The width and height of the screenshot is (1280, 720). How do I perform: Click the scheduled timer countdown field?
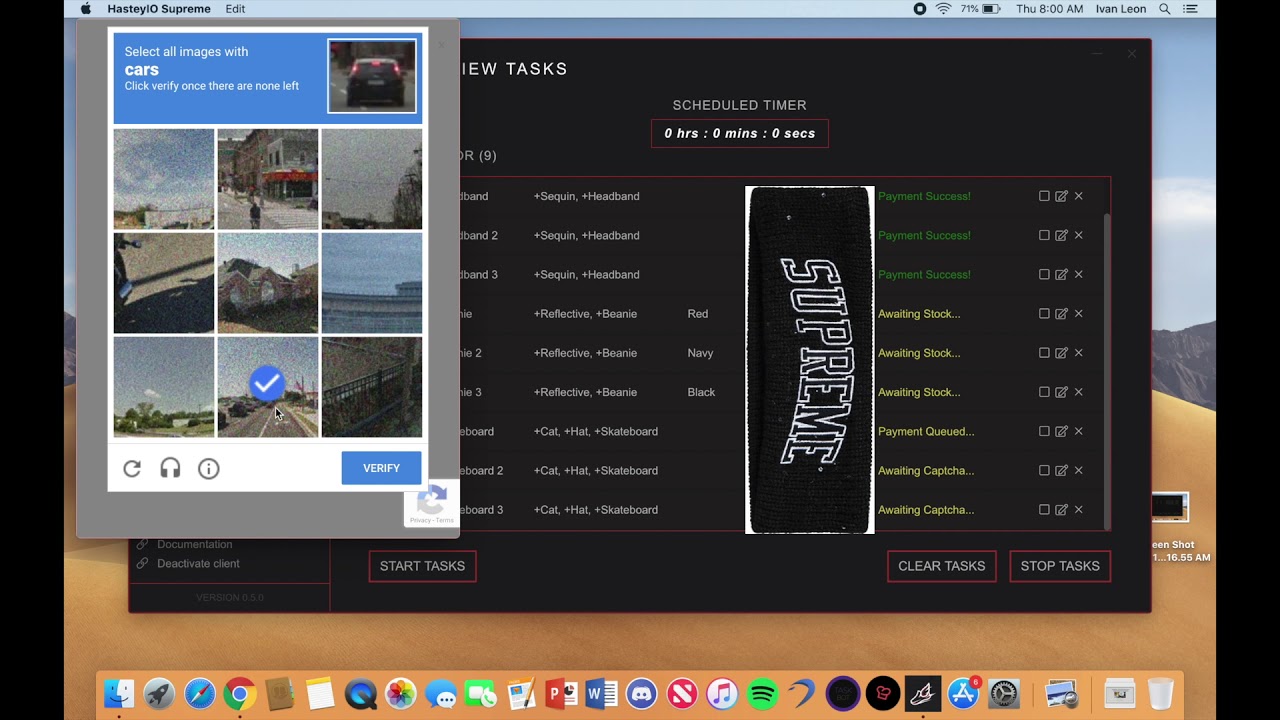coord(740,133)
